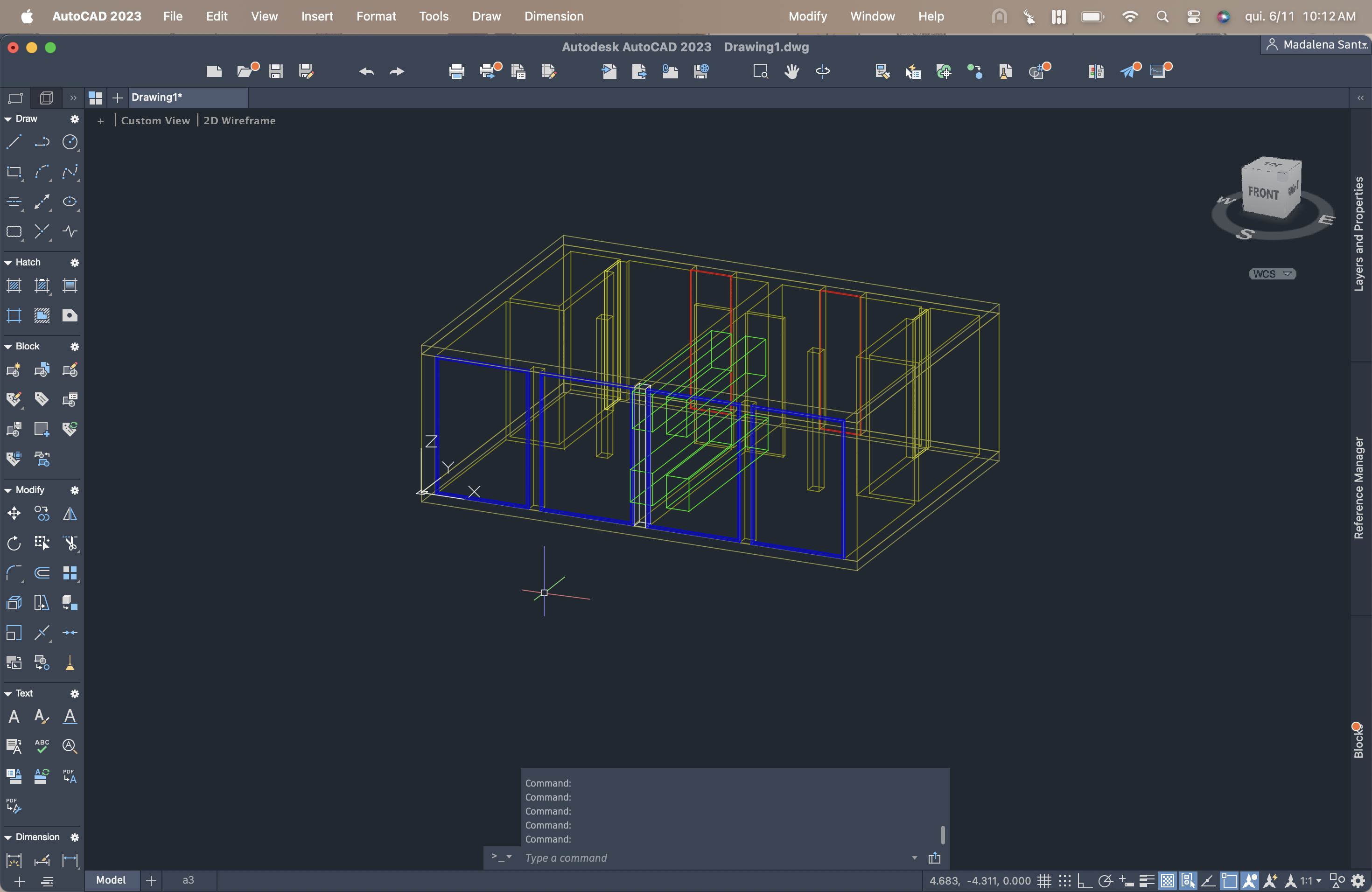
Task: Collapse the Hatch panel section
Action: (x=8, y=262)
